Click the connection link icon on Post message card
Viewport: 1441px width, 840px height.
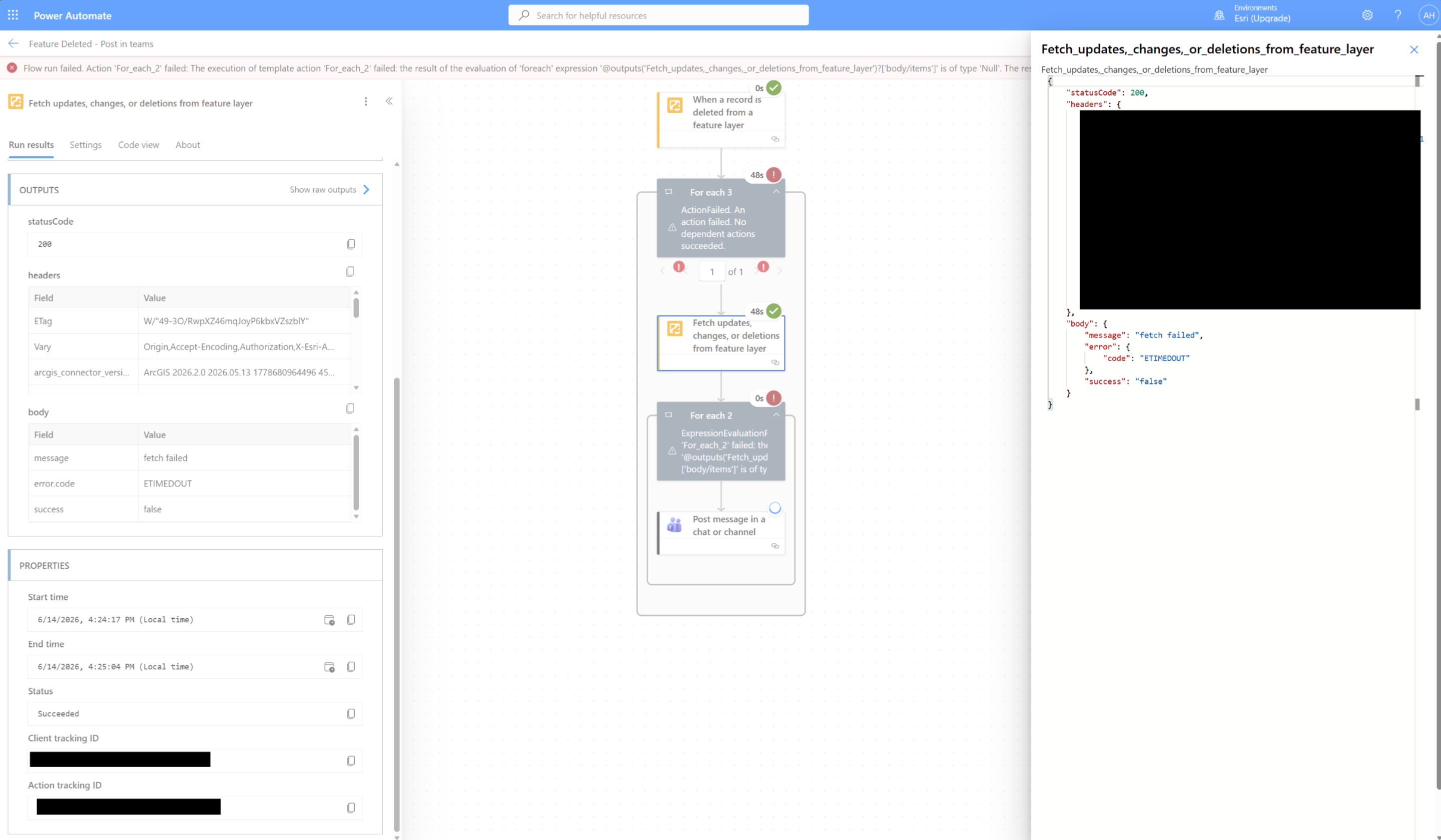775,546
